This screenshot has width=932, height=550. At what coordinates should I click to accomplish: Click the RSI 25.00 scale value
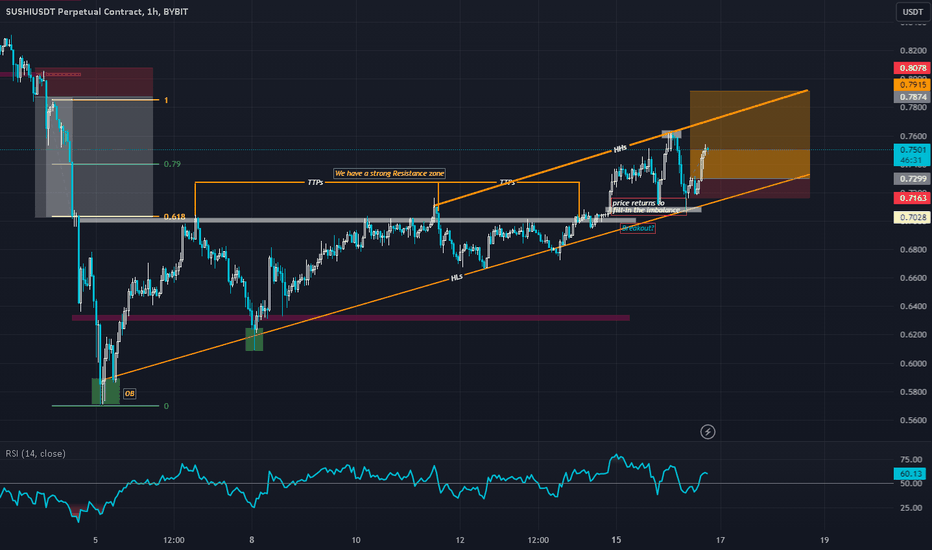tap(911, 508)
